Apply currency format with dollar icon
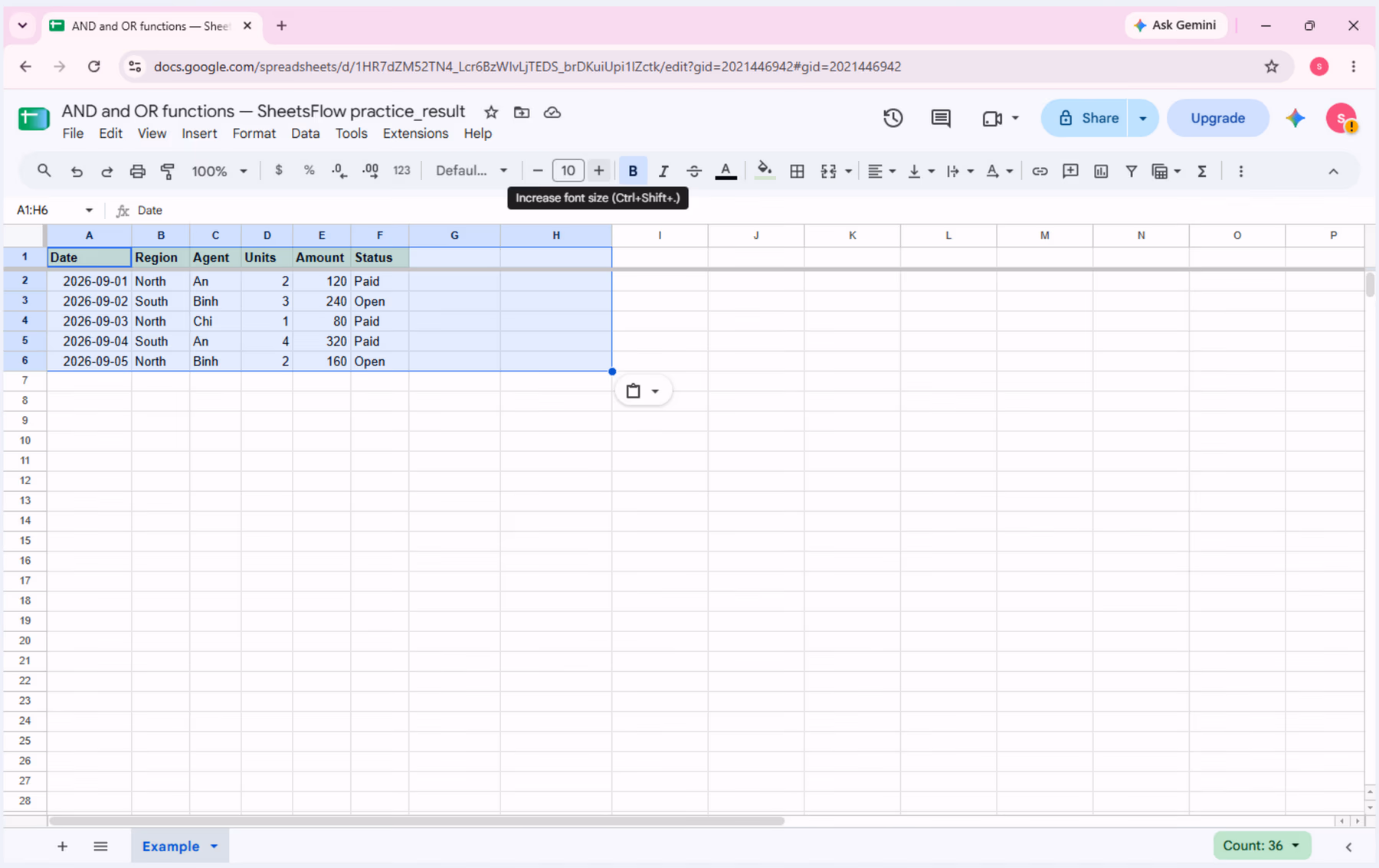 click(279, 171)
